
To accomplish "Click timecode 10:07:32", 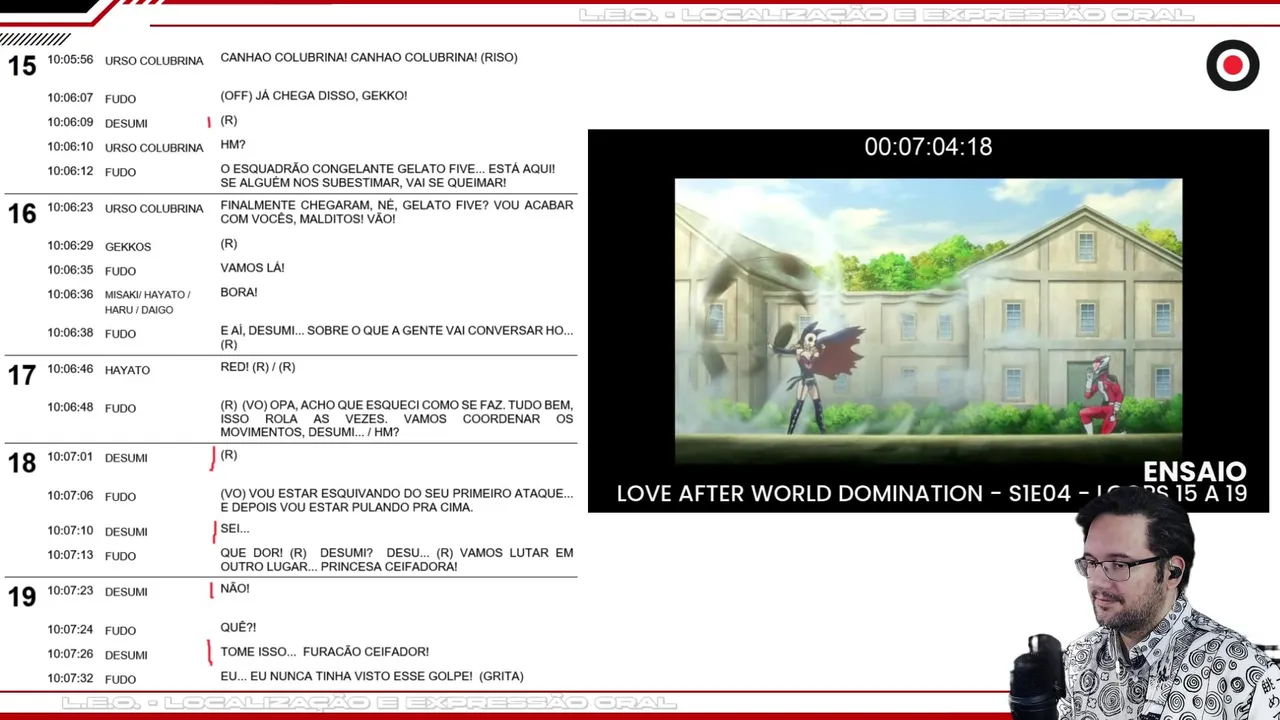I will click(70, 678).
